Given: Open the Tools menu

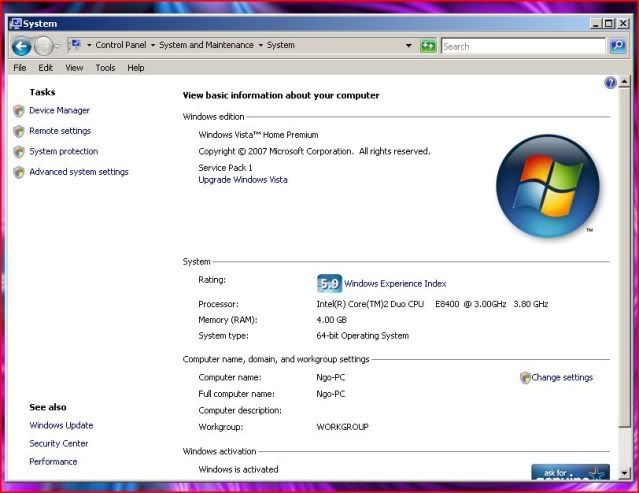Looking at the screenshot, I should click(105, 68).
